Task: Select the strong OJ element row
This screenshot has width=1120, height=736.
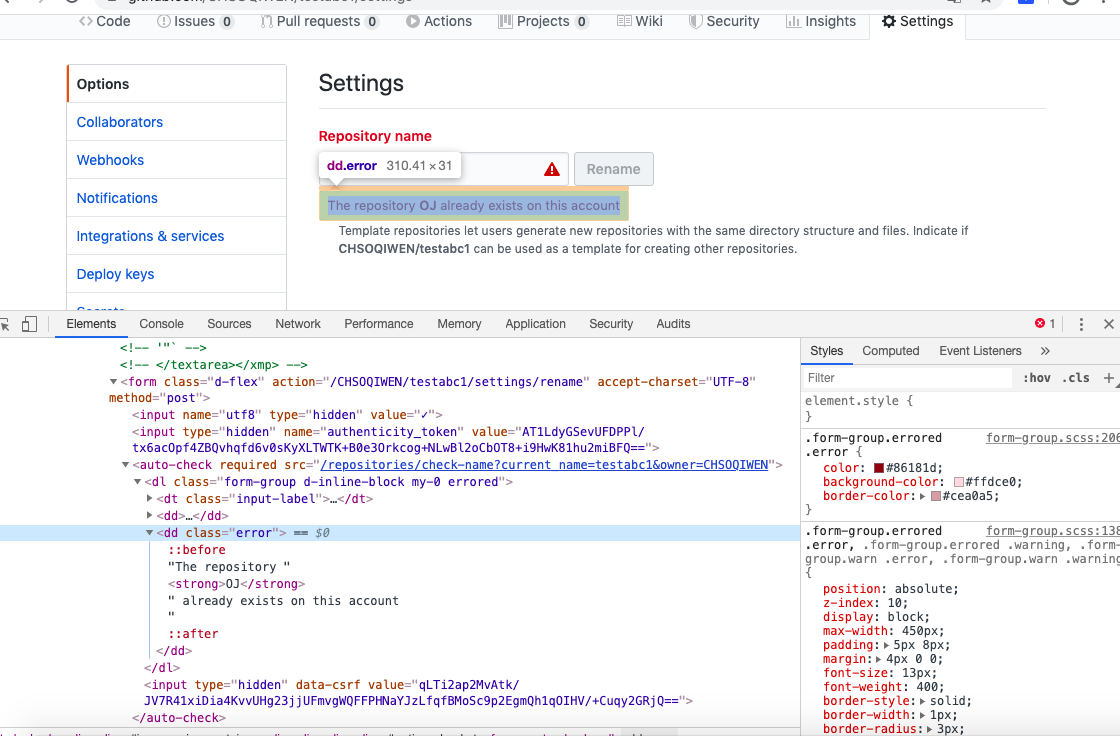Action: tap(236, 584)
